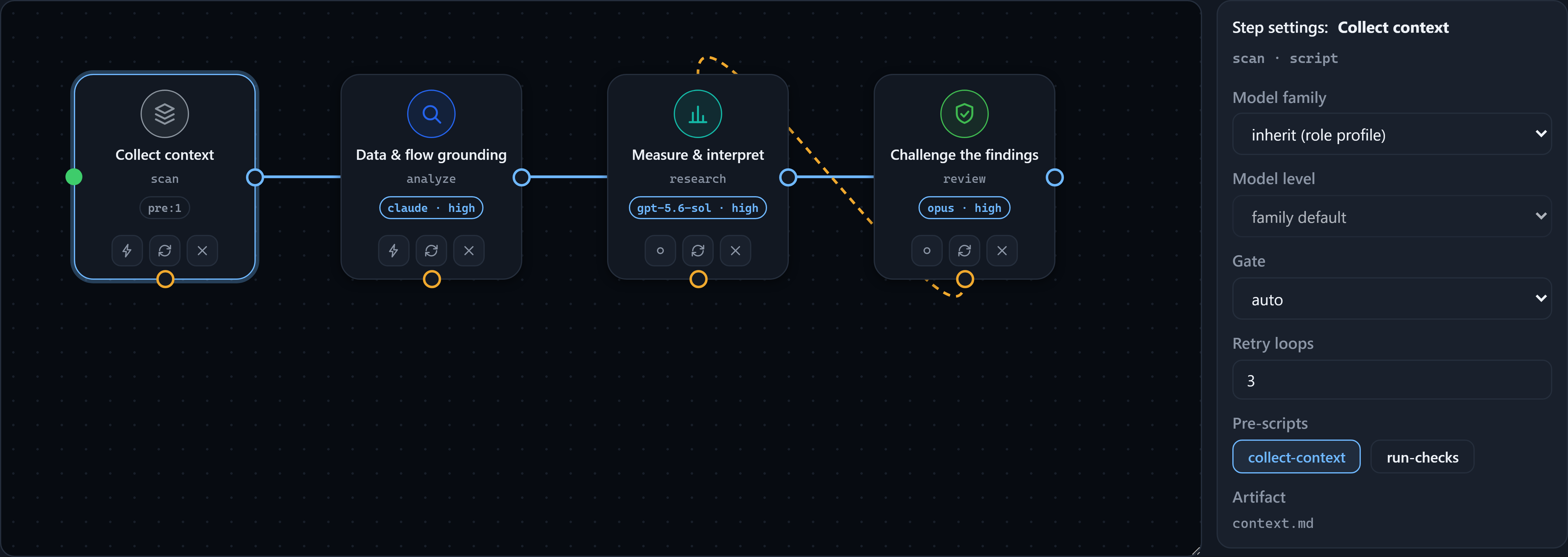
Task: Click the bar chart icon on Measure & interpret
Action: click(698, 114)
